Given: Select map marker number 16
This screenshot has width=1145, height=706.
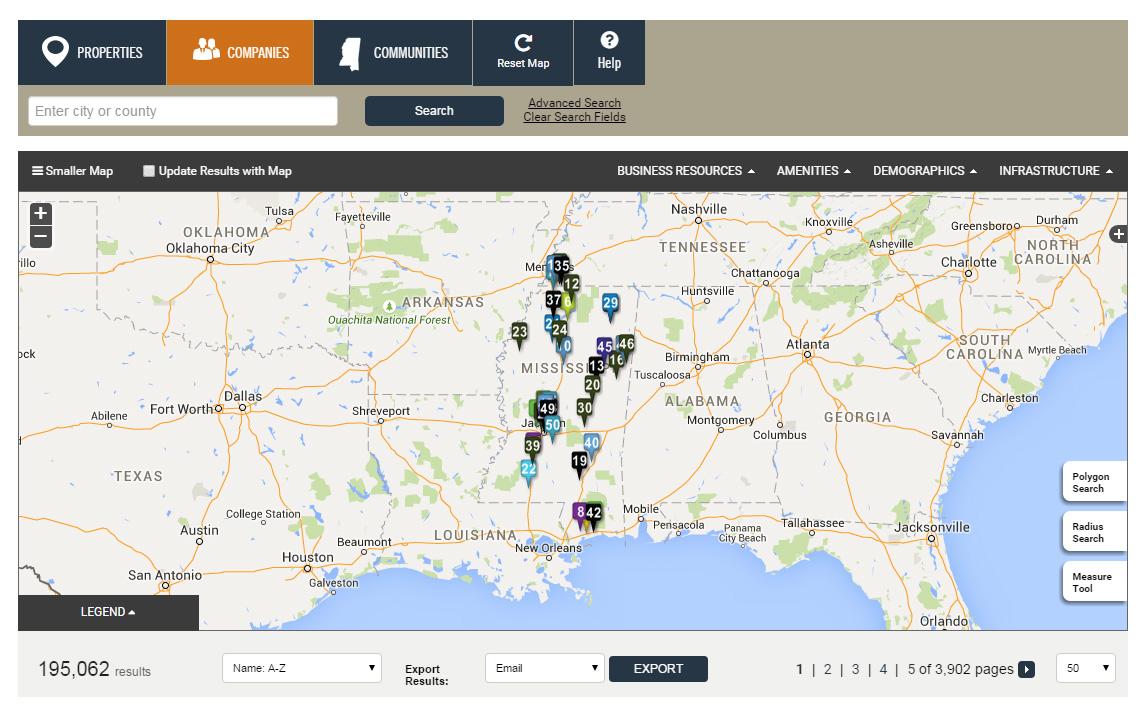Looking at the screenshot, I should pyautogui.click(x=616, y=361).
